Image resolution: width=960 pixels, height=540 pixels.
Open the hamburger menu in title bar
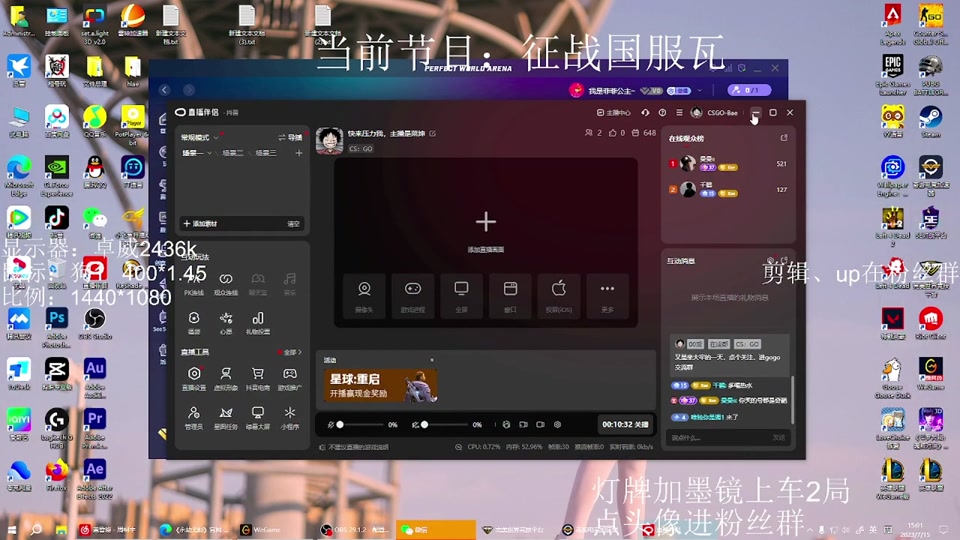click(679, 113)
